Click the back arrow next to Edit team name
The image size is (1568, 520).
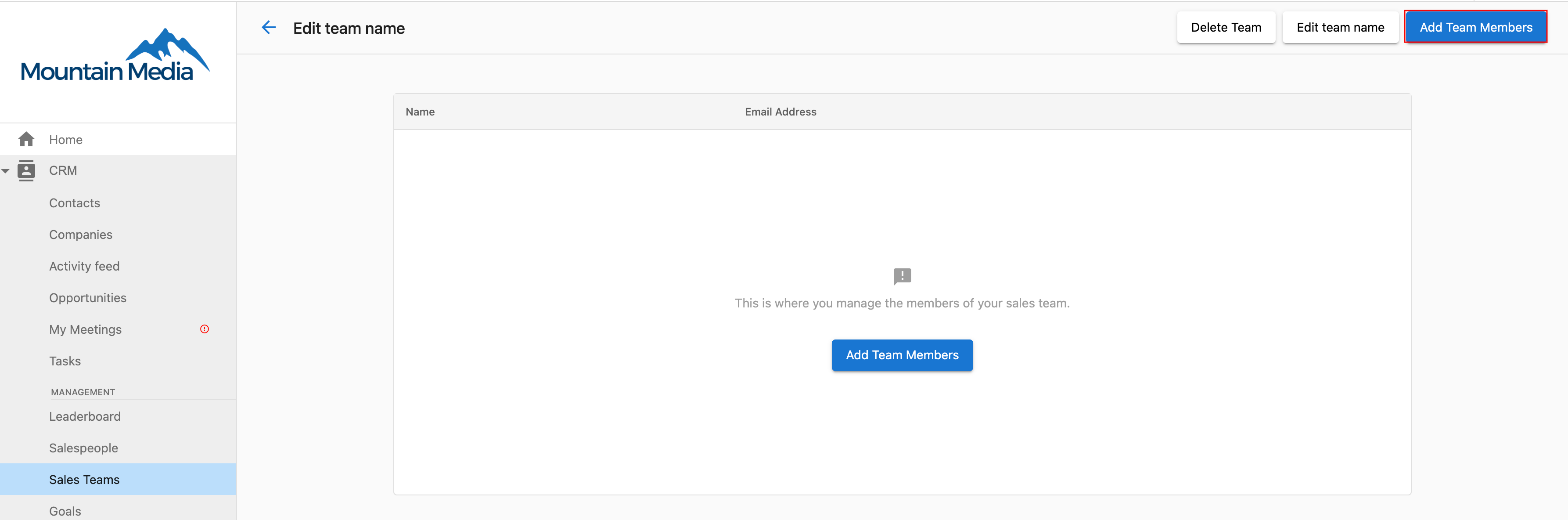click(269, 27)
